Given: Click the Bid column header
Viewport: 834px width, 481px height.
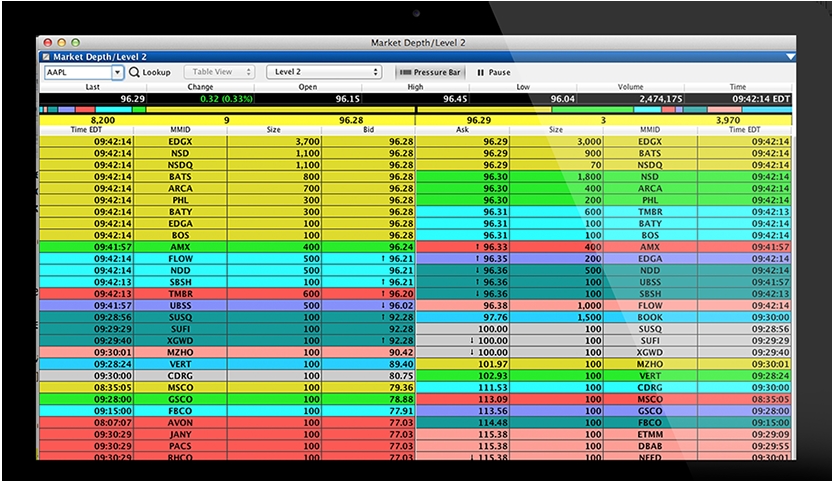Looking at the screenshot, I should coord(369,129).
